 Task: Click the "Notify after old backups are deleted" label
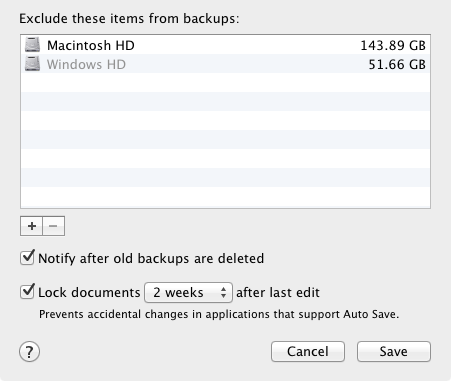(x=151, y=259)
